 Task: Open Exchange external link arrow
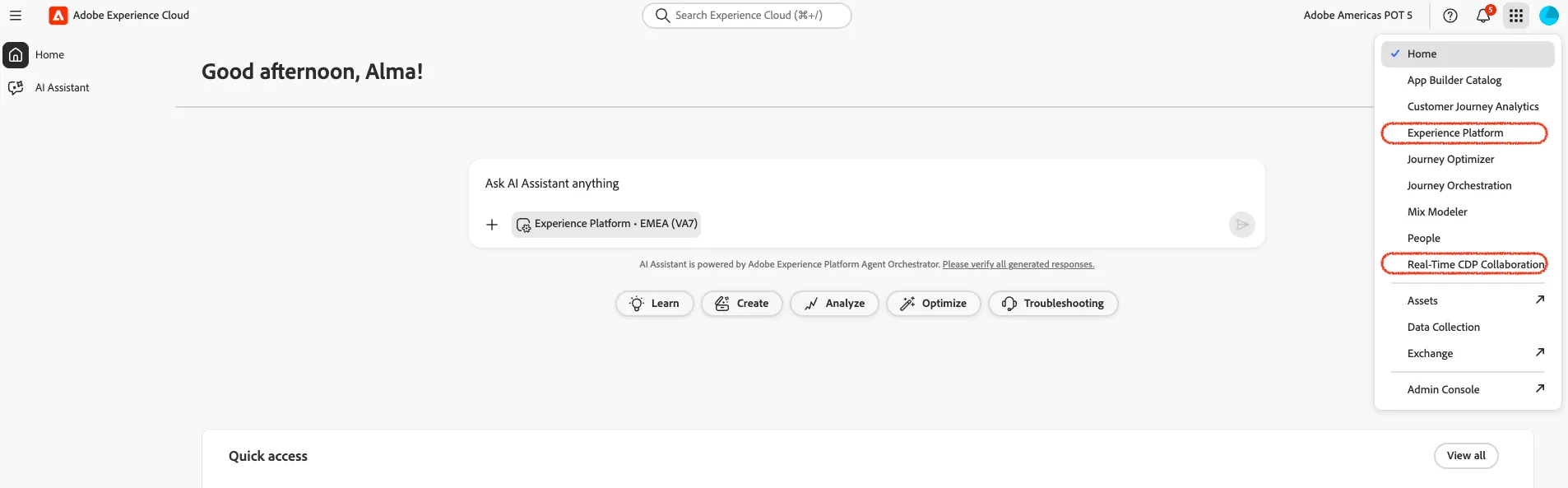[1540, 352]
